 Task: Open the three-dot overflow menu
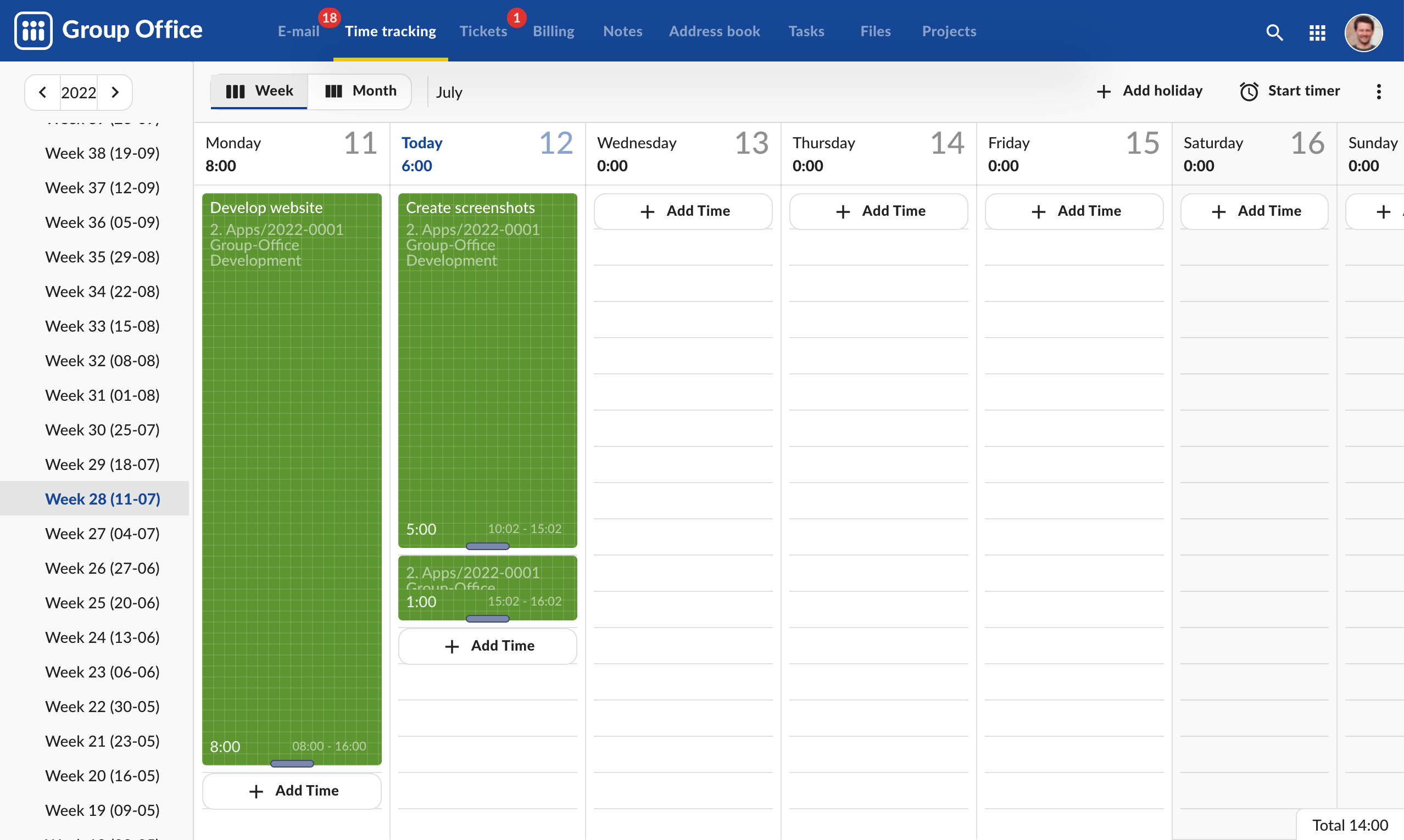tap(1379, 91)
